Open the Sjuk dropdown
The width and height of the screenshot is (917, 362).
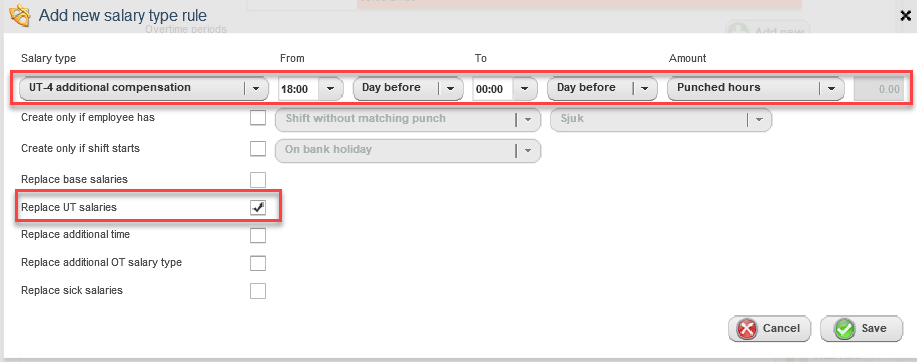(661, 119)
